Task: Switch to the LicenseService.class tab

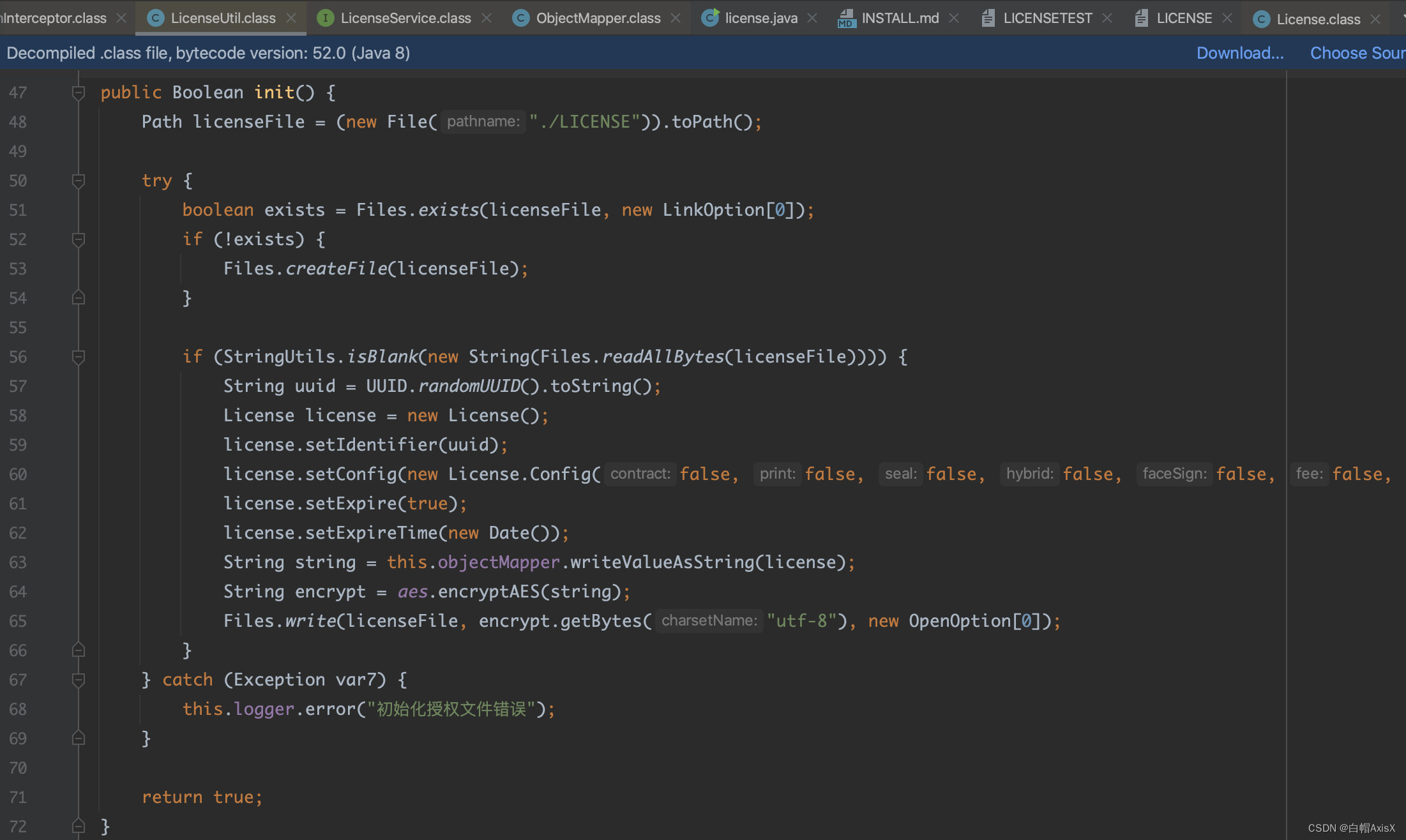Action: [x=405, y=19]
